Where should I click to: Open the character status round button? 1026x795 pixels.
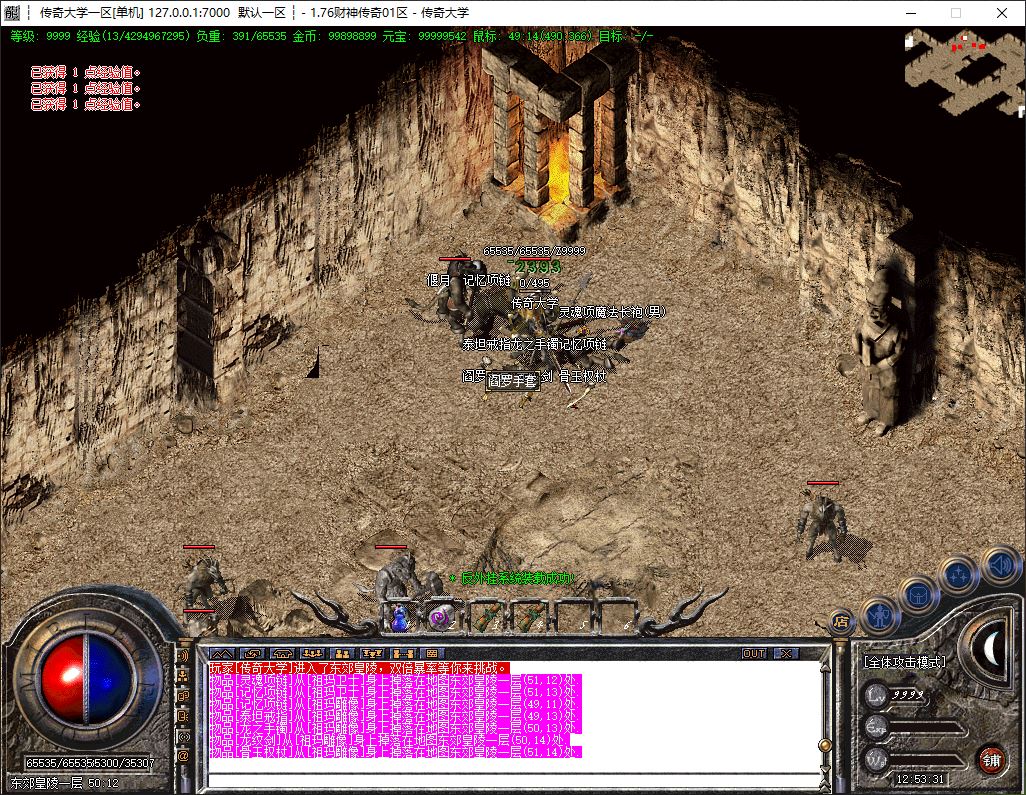click(880, 614)
